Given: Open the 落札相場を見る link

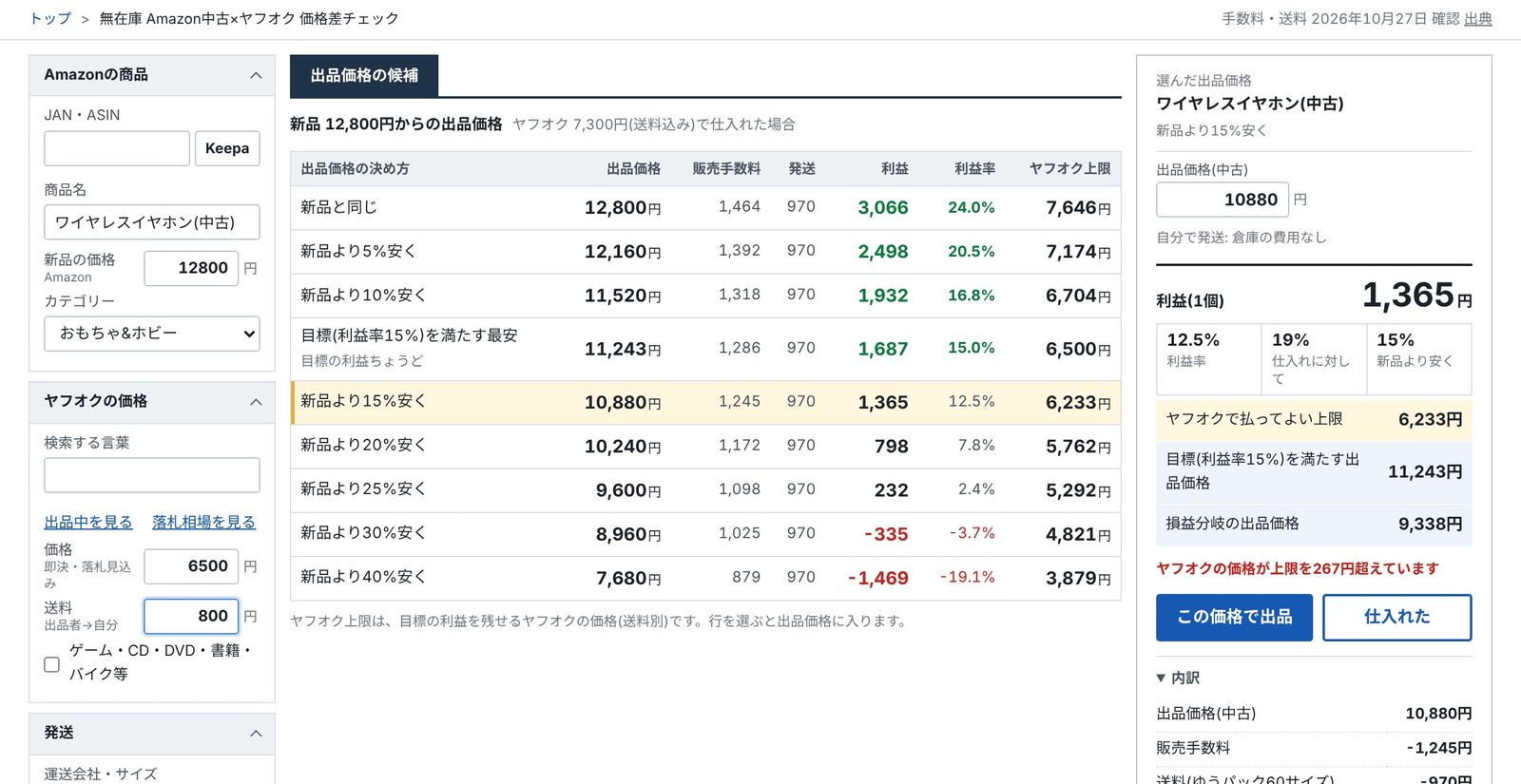Looking at the screenshot, I should (x=203, y=522).
